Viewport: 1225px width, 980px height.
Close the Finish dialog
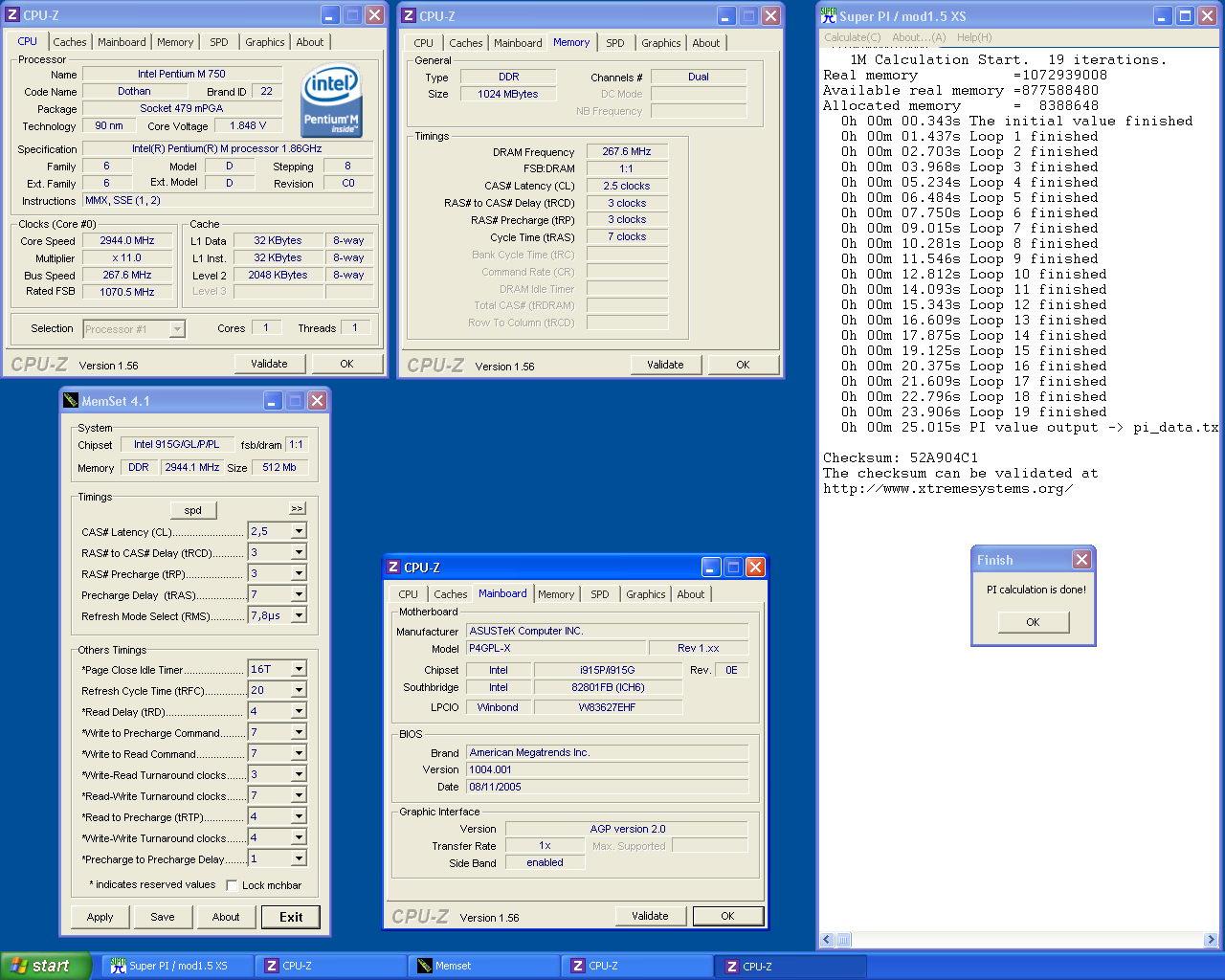1081,560
